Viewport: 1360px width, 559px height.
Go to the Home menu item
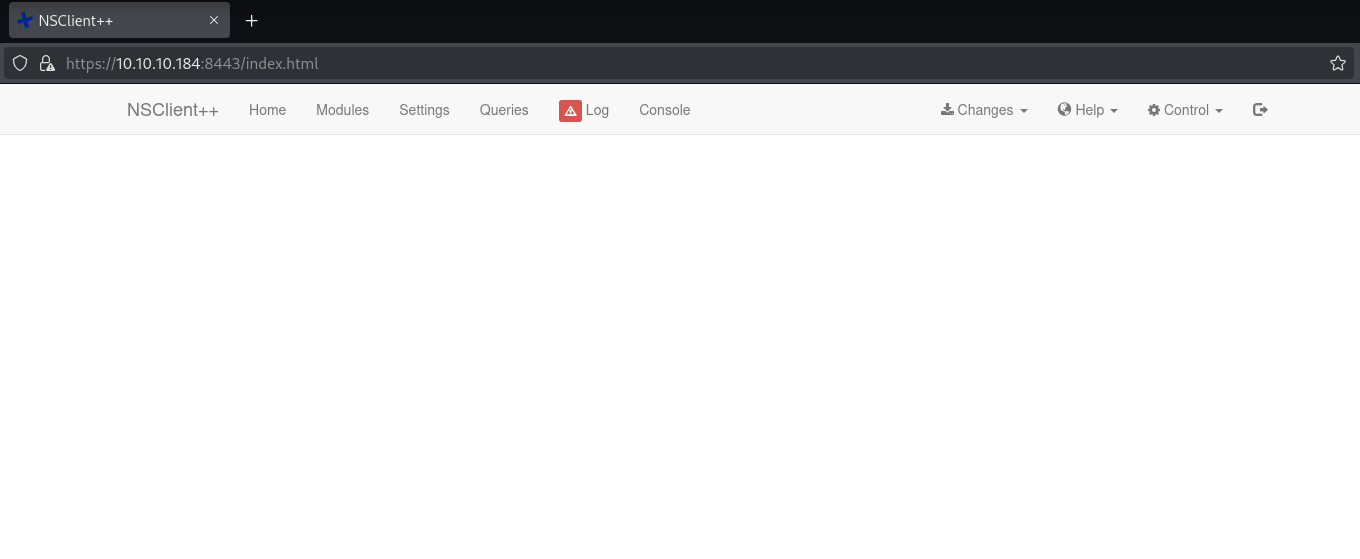[267, 110]
